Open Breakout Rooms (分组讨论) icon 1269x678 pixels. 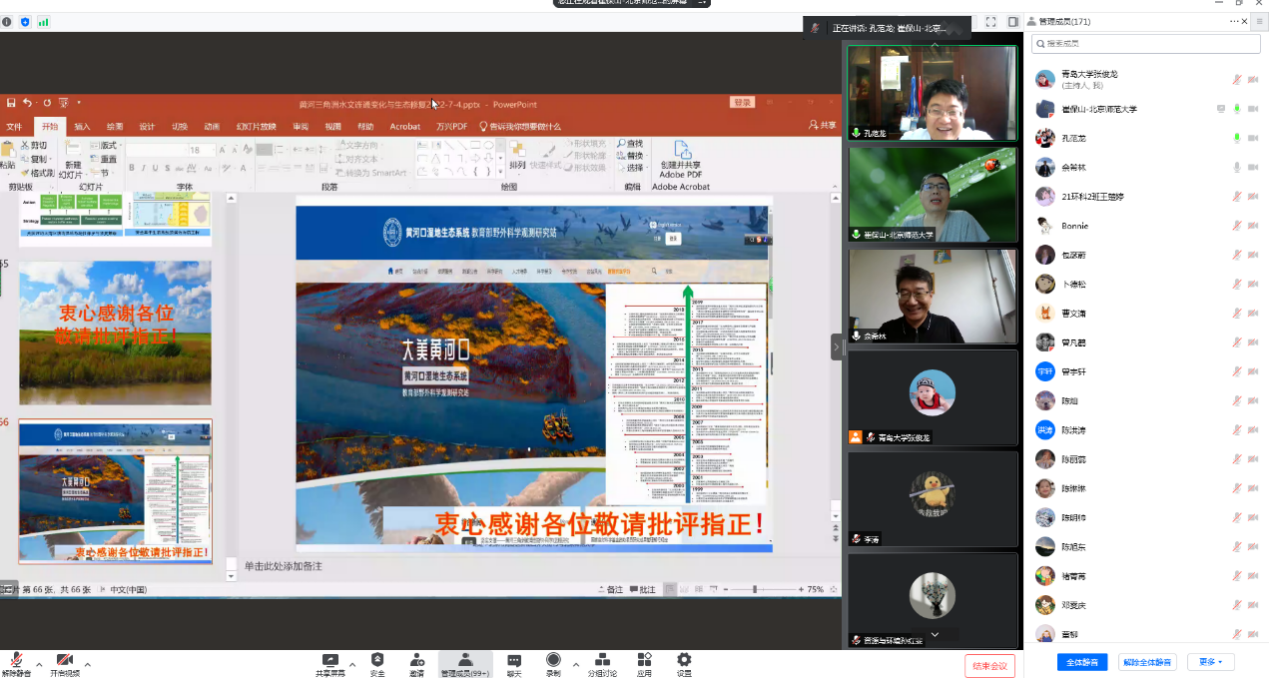(x=602, y=662)
